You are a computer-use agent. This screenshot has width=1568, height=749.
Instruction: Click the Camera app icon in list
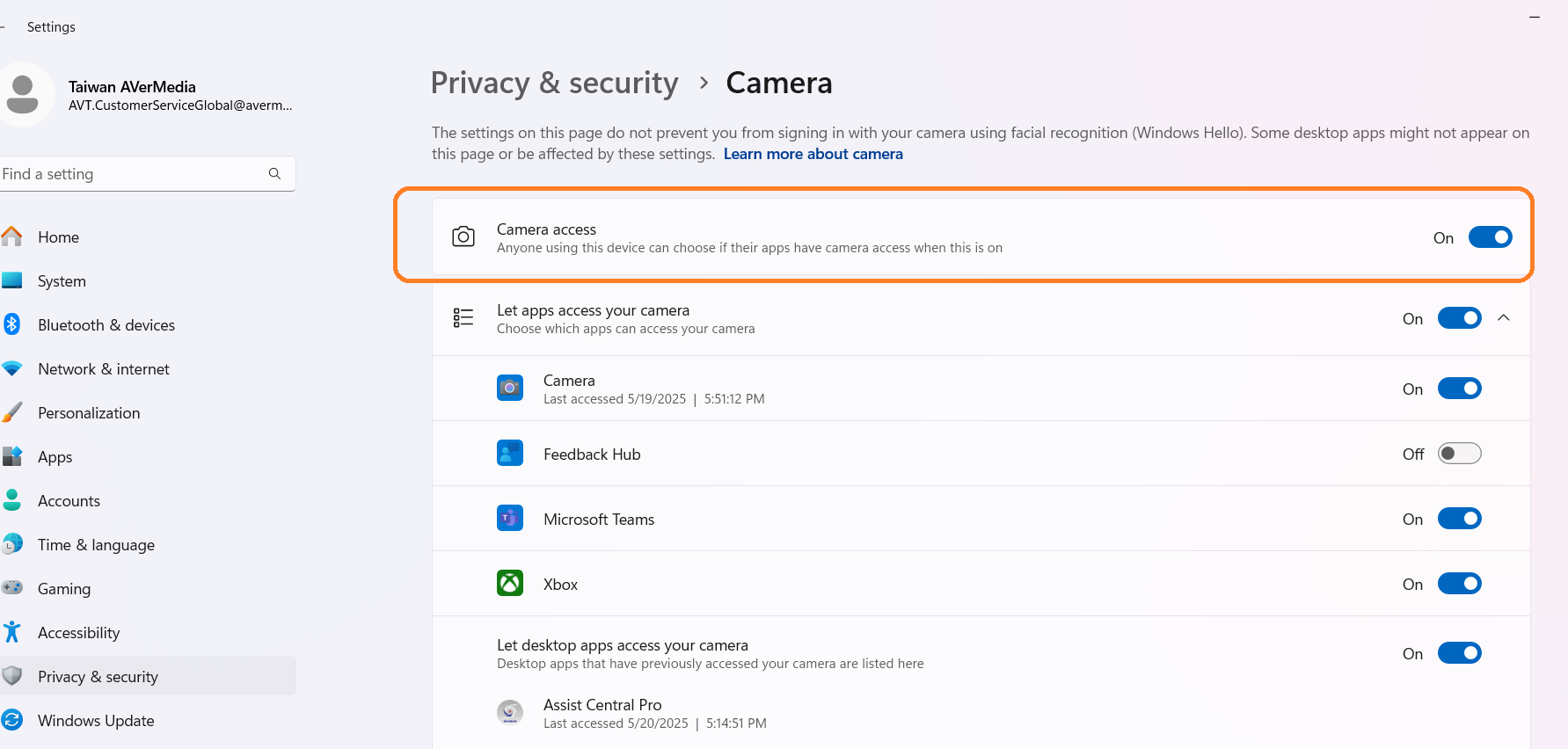click(510, 388)
